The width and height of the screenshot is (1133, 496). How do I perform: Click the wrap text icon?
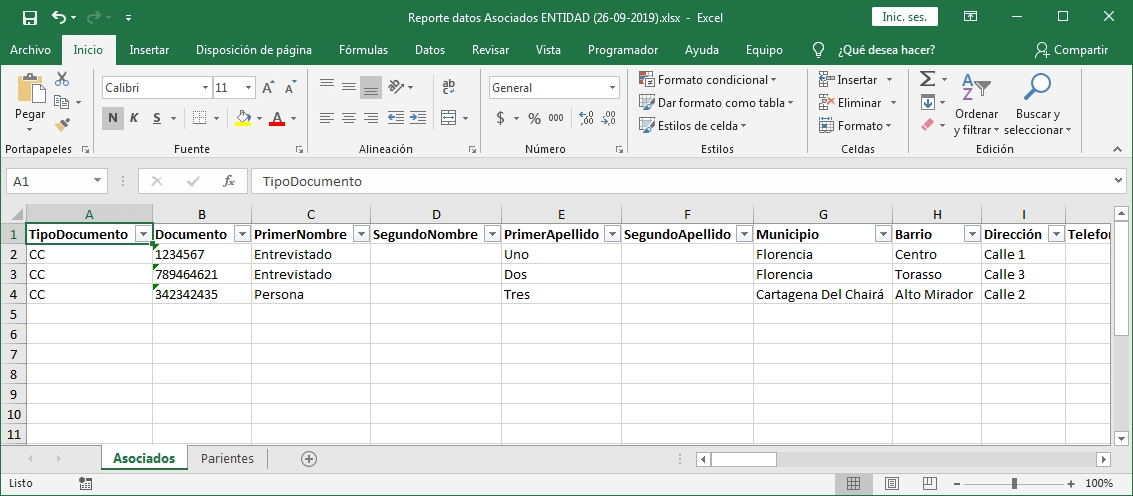tap(448, 88)
